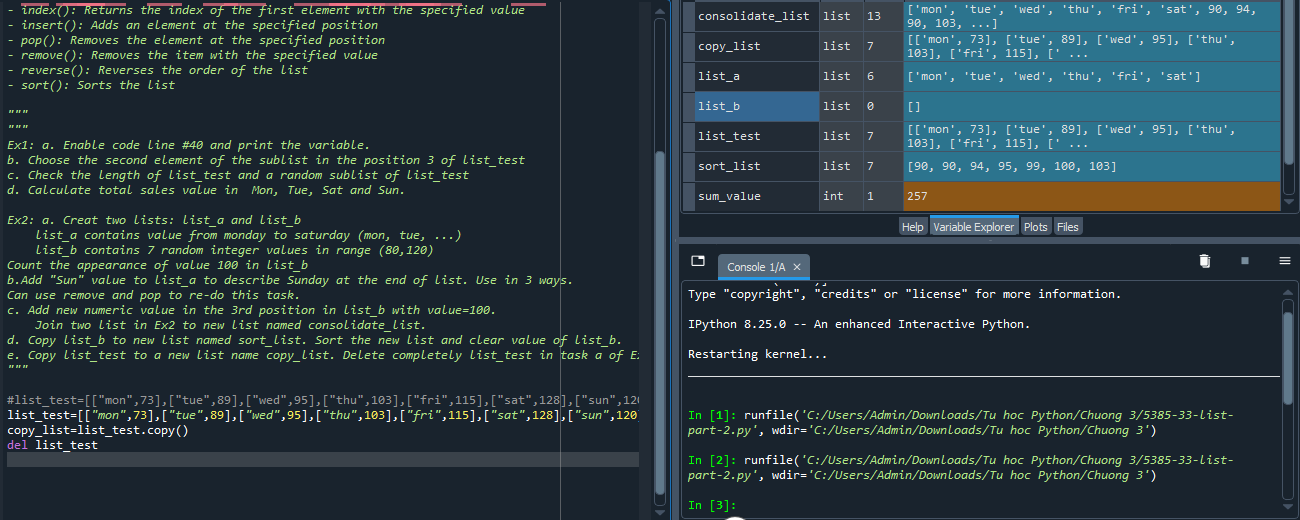This screenshot has width=1300, height=520.
Task: Click editor scrollbar up arrow
Action: [658, 10]
